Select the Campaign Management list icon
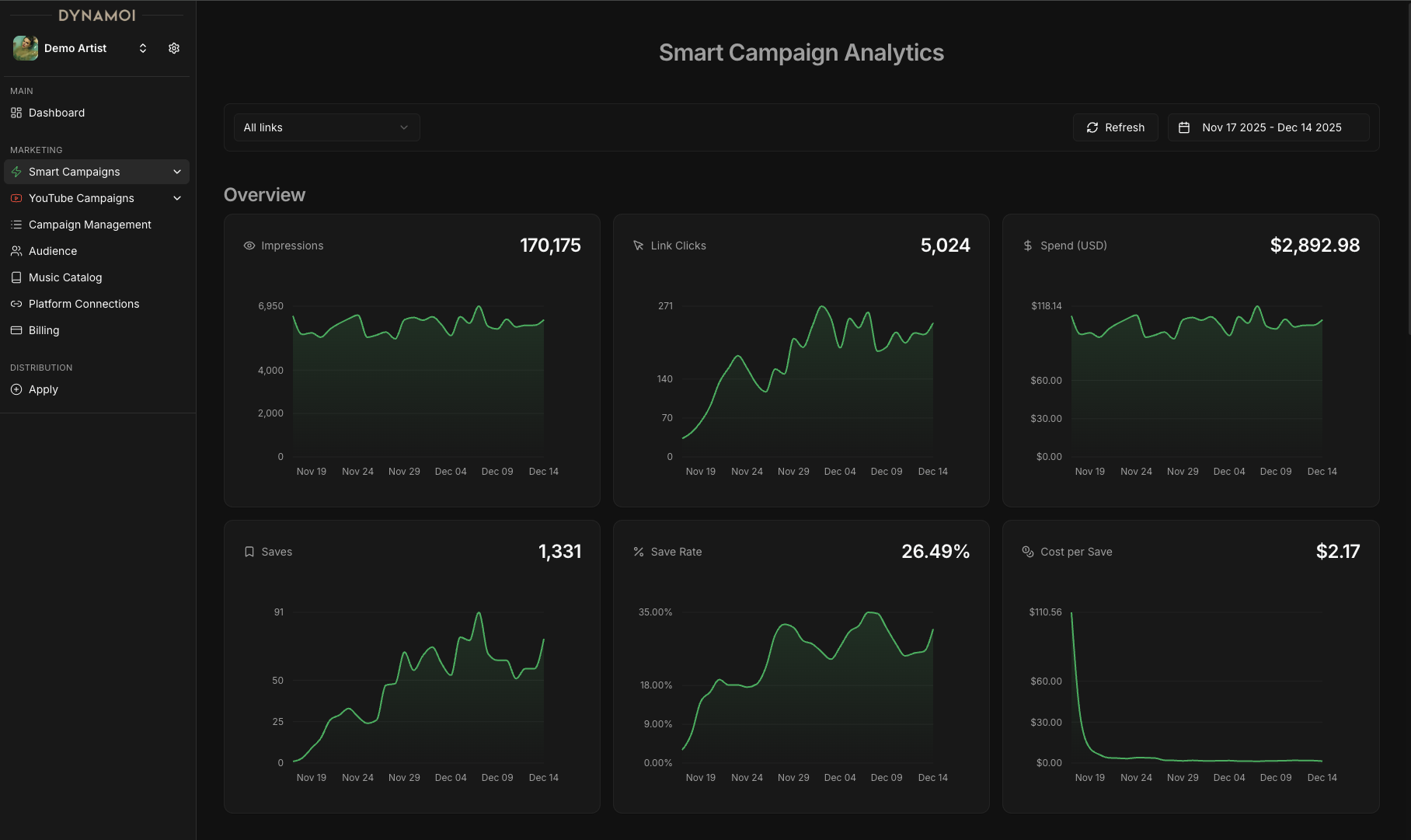 pos(16,225)
